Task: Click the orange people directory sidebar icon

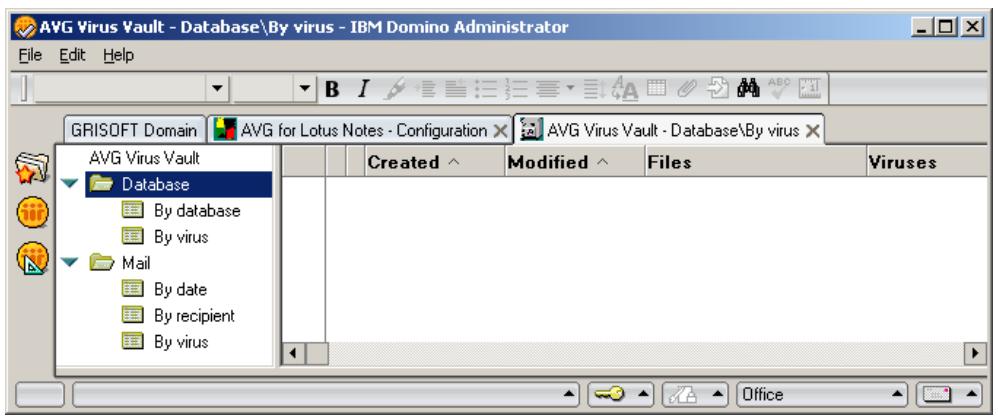Action: pyautogui.click(x=32, y=211)
